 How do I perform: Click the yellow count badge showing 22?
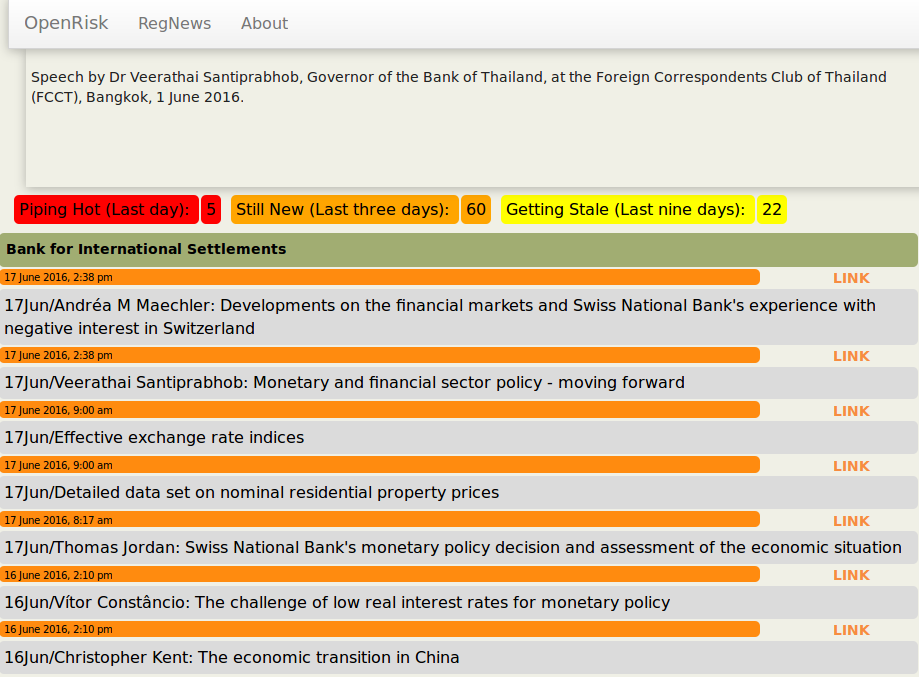[772, 209]
